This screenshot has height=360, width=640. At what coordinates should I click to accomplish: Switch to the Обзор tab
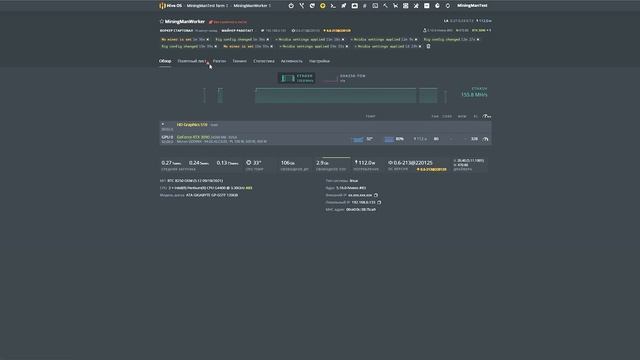(x=165, y=61)
